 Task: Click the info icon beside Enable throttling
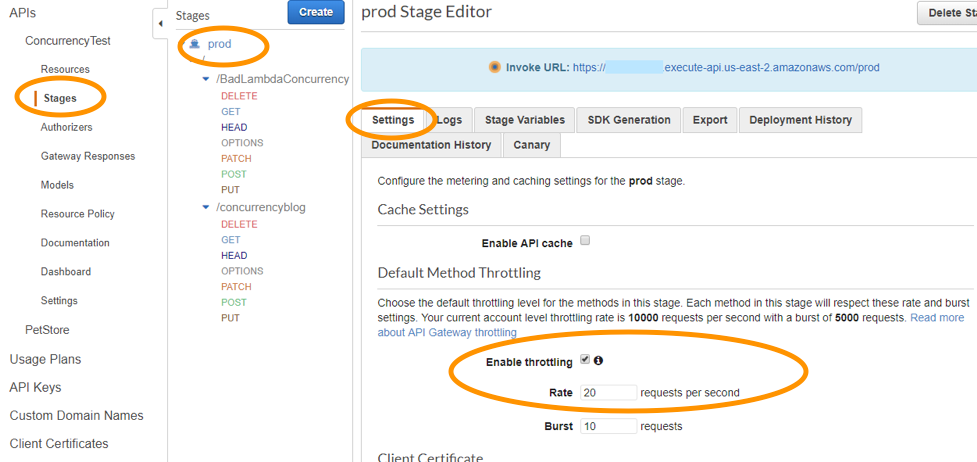coord(598,360)
